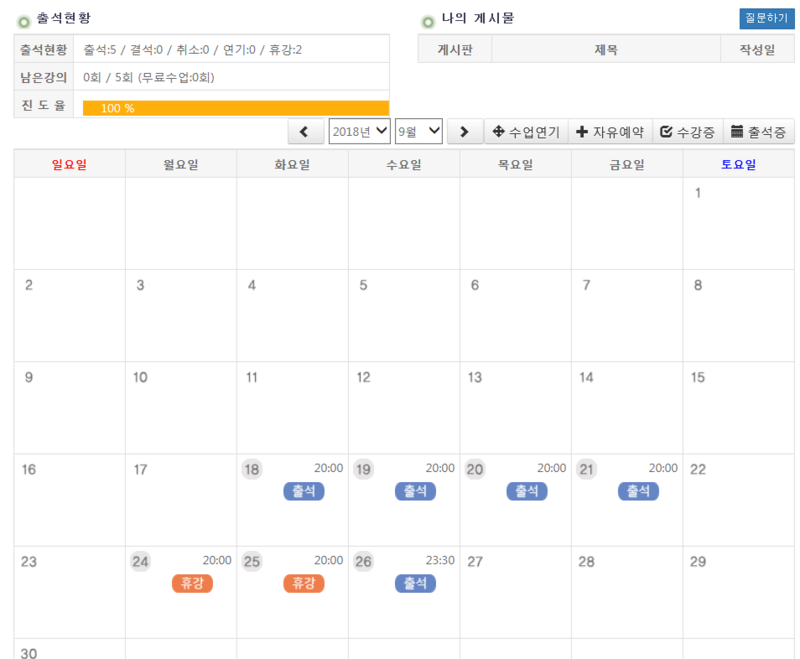Select calendar day 1

pos(698,193)
